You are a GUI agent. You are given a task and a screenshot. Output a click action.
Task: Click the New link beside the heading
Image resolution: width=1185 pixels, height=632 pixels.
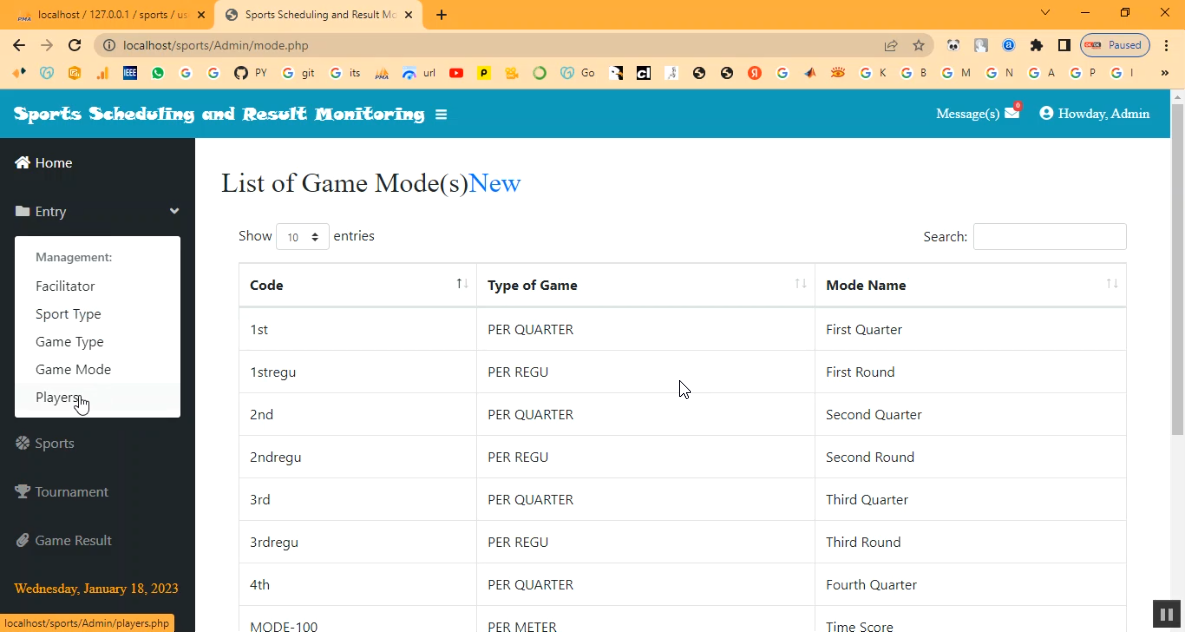tap(495, 184)
